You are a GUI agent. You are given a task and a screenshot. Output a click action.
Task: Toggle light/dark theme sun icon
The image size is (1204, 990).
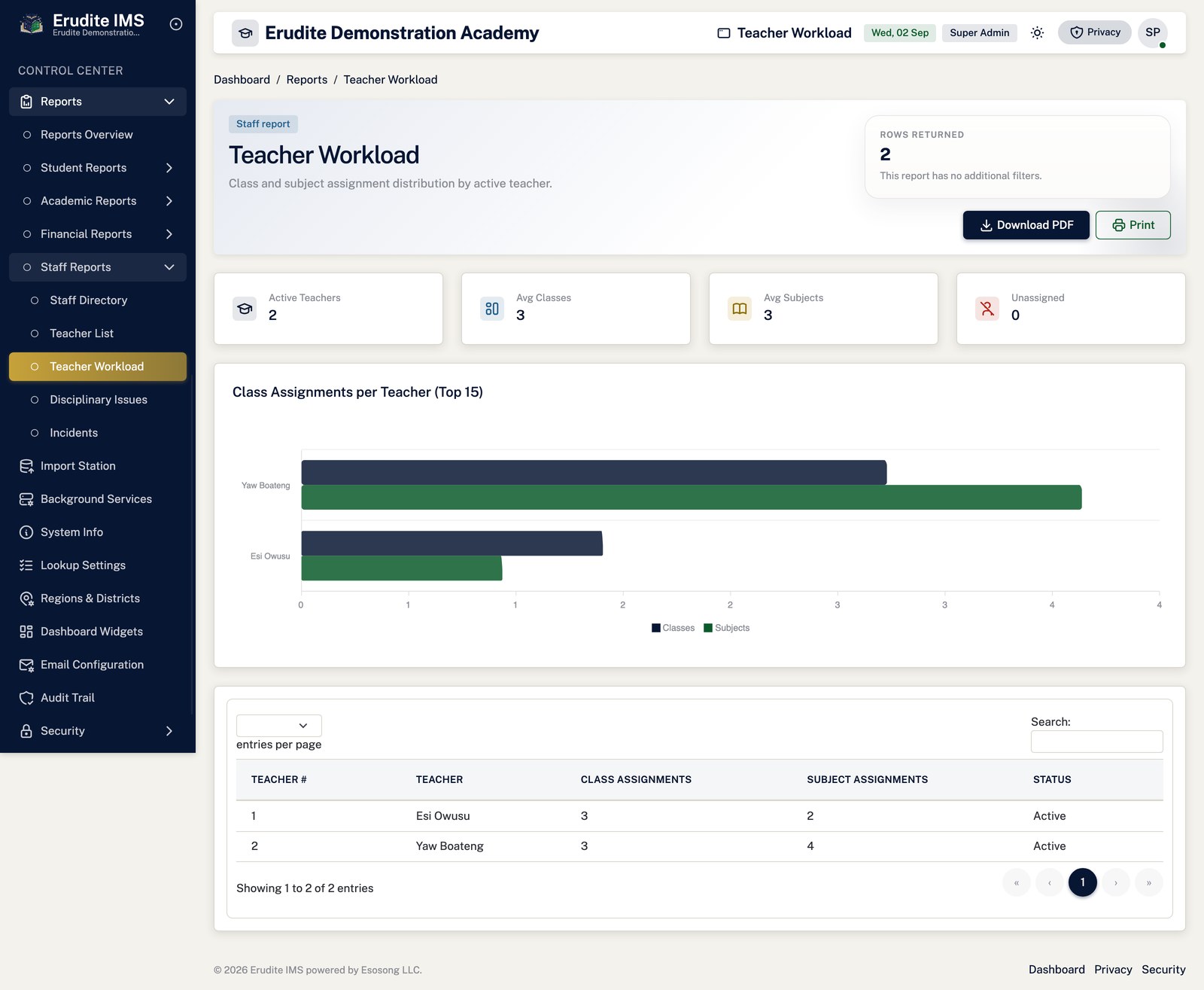pos(1037,32)
